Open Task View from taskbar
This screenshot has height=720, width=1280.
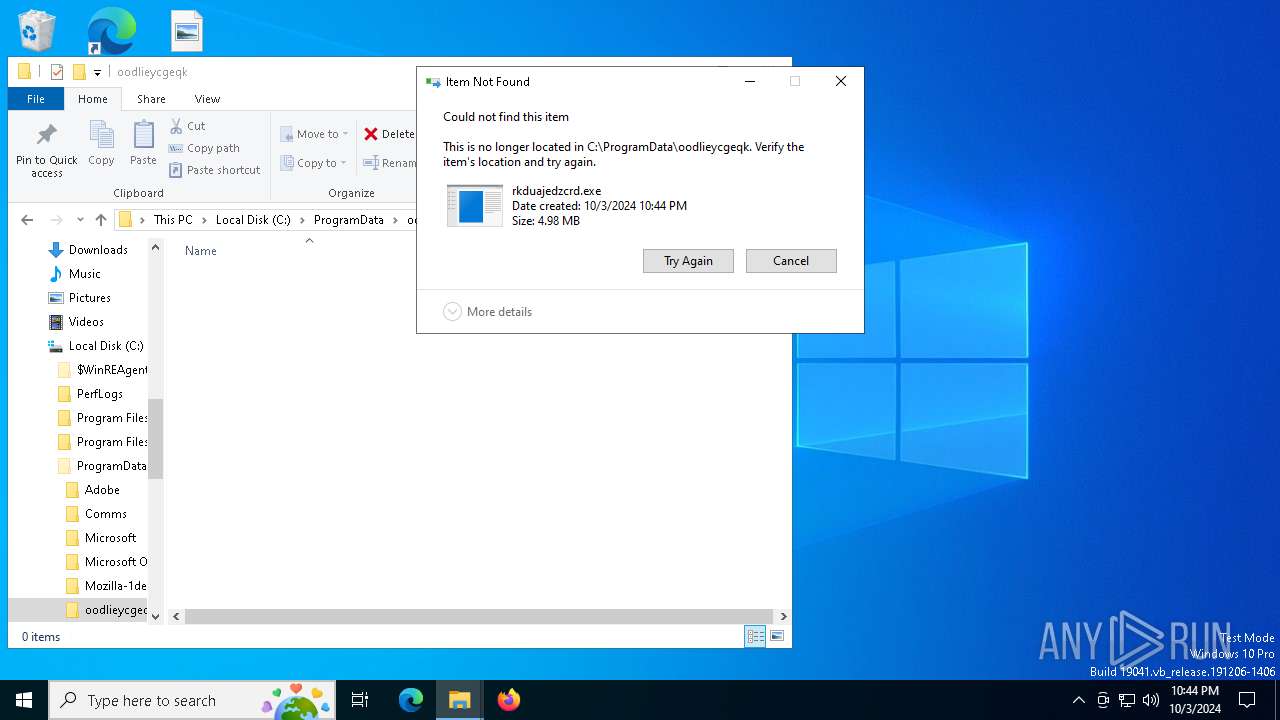click(361, 700)
